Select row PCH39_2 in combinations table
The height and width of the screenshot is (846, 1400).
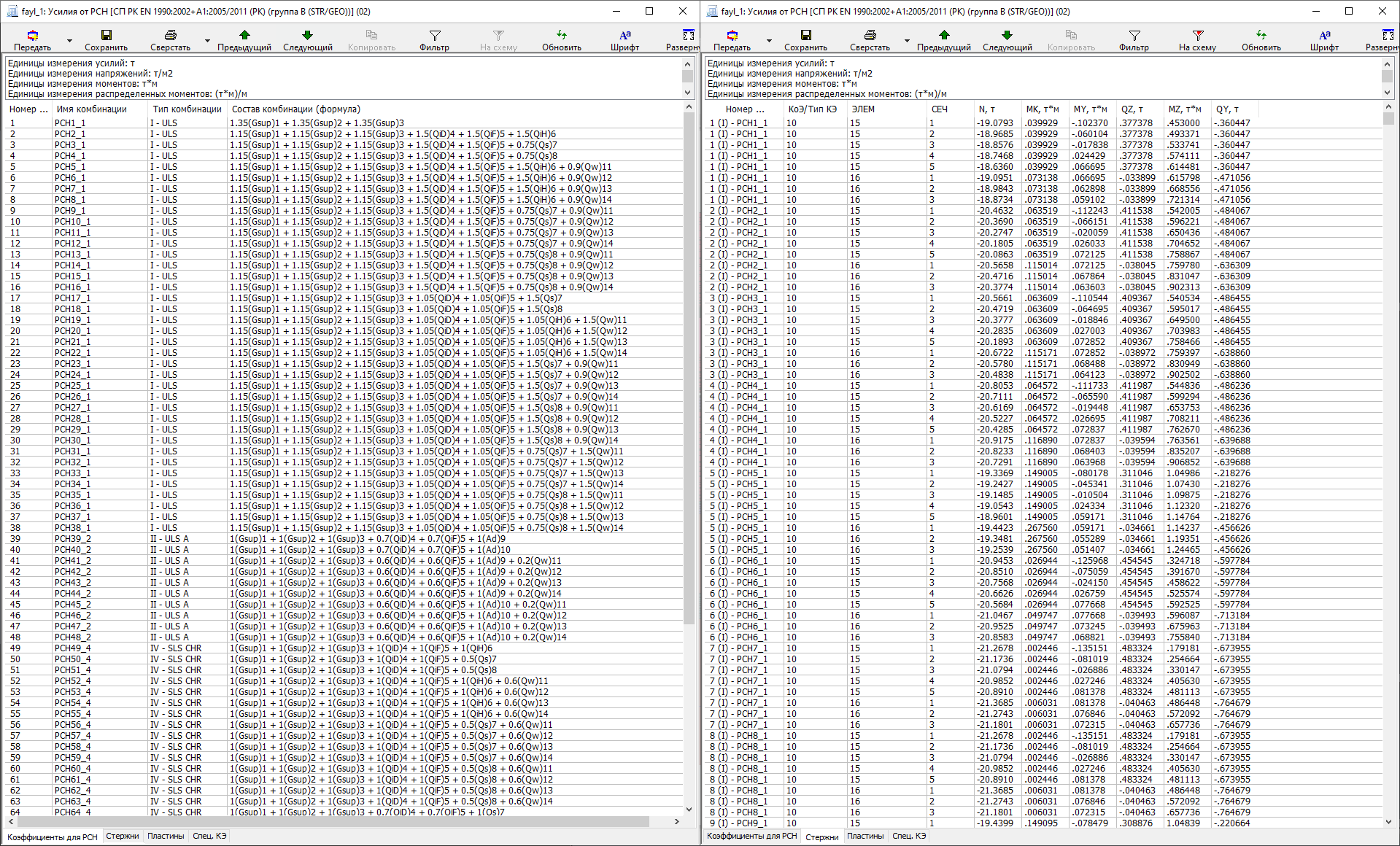pos(72,539)
